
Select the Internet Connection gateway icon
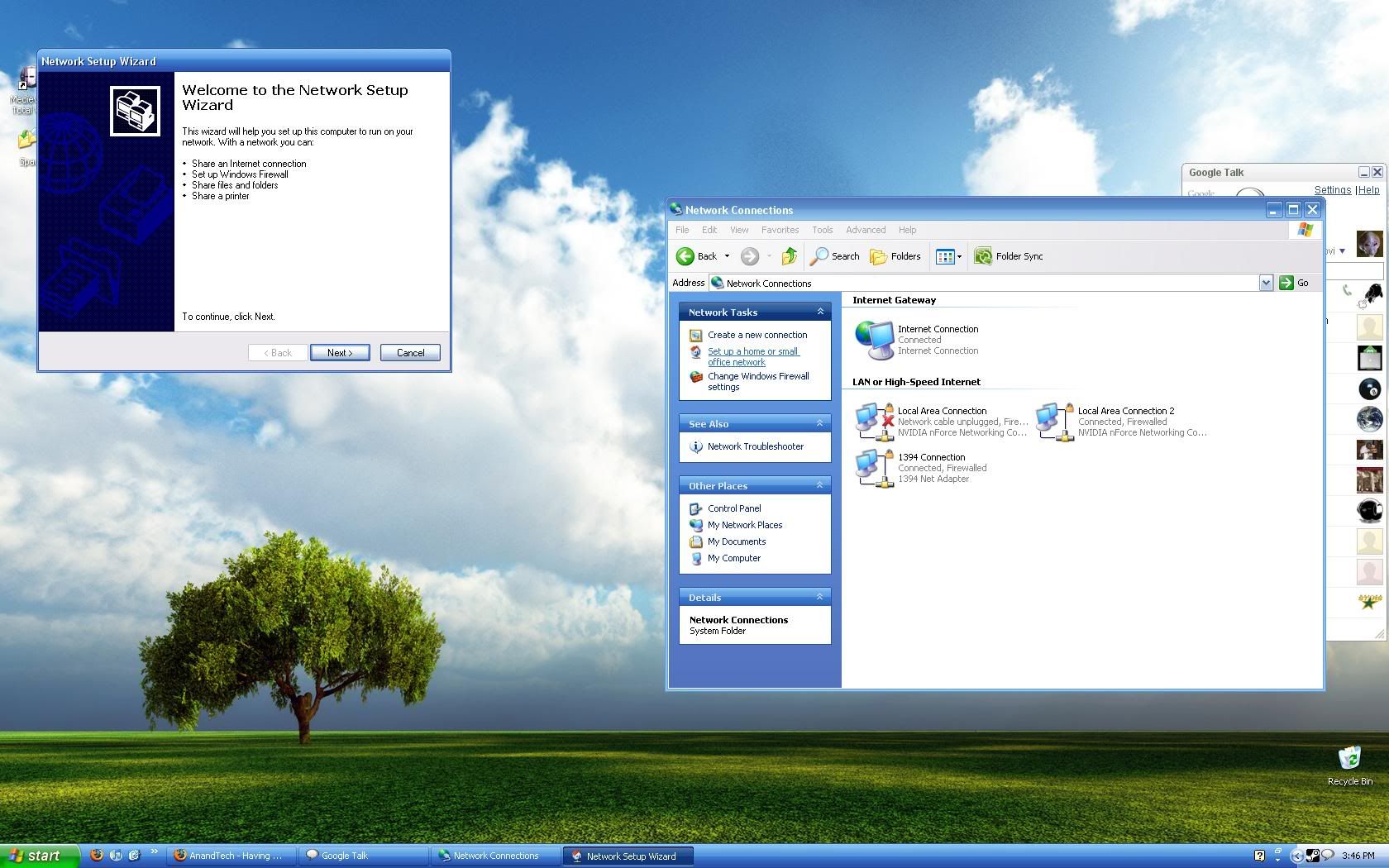coord(874,340)
